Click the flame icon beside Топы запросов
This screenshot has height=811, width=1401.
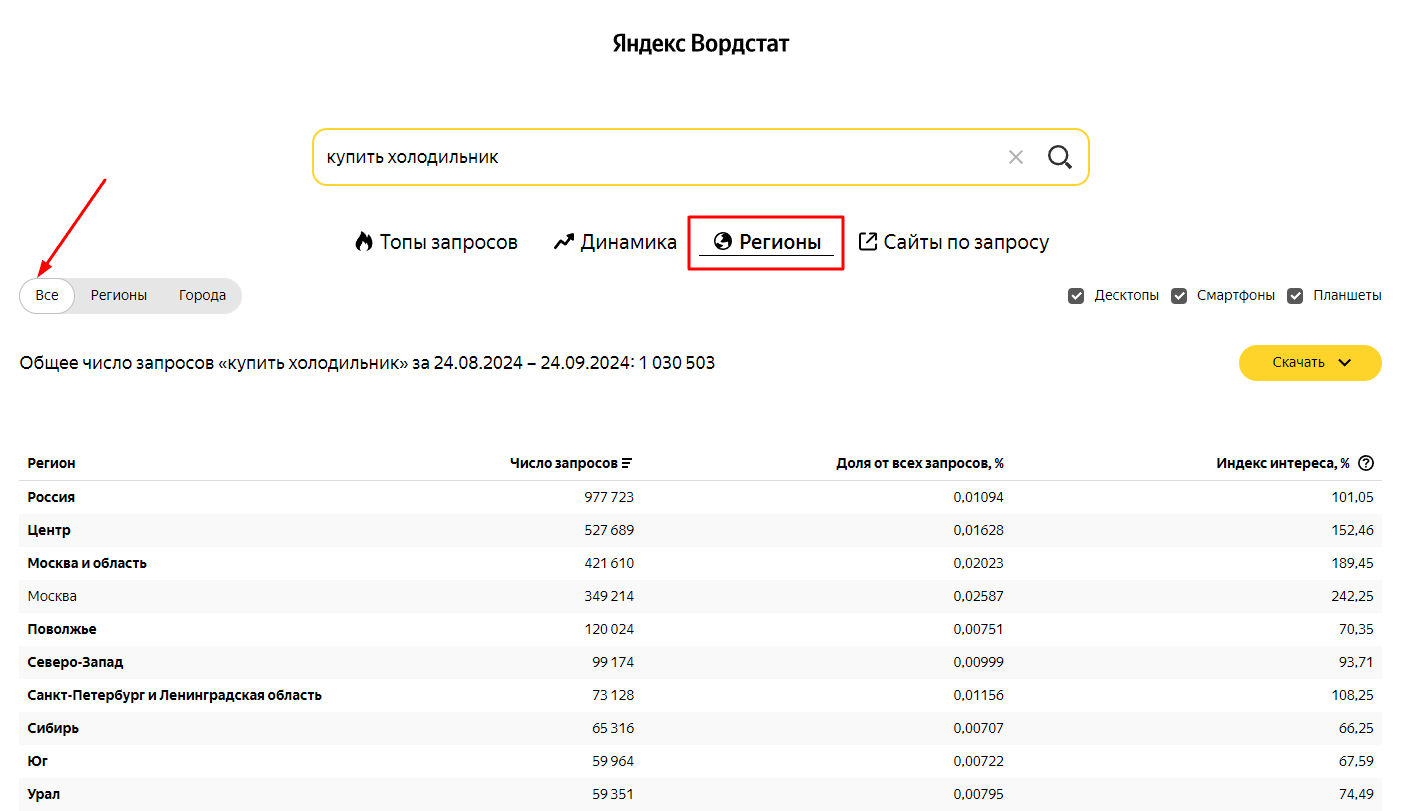(364, 242)
